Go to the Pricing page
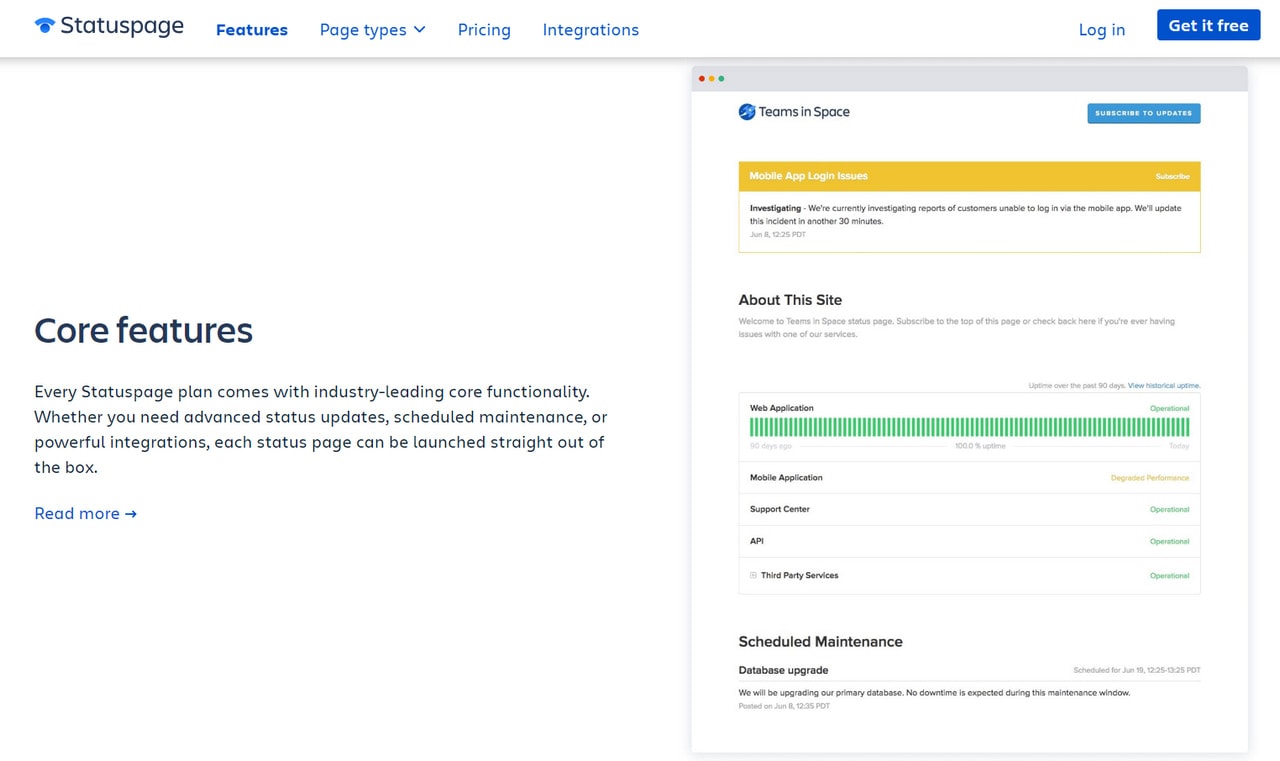 [484, 30]
